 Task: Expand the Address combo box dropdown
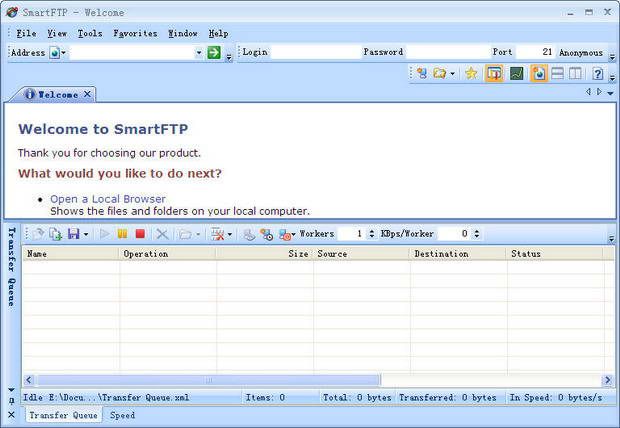198,53
